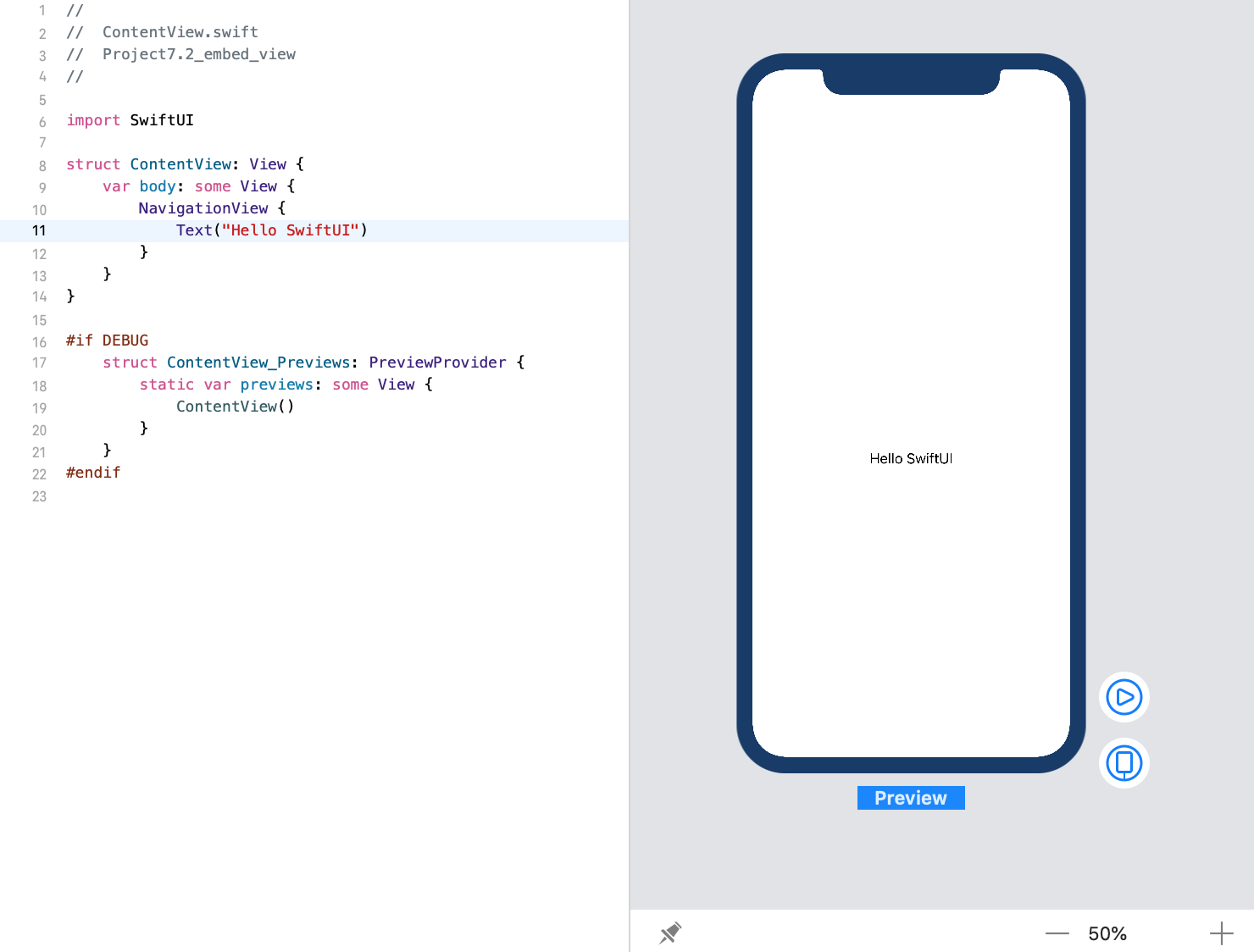
Task: Zoom out the canvas with minus button
Action: 1057,933
